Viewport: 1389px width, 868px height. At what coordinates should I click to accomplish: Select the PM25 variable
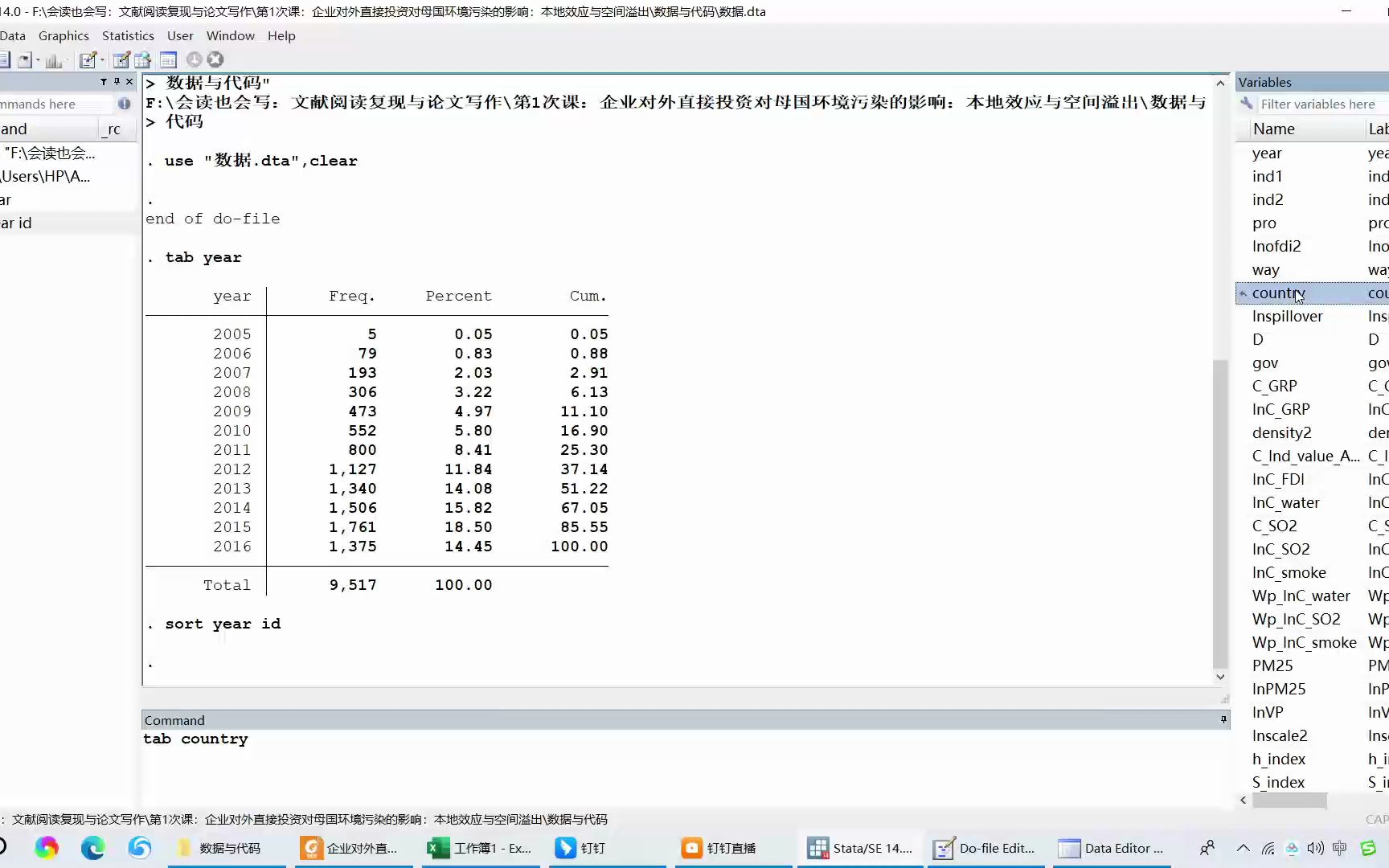1272,665
